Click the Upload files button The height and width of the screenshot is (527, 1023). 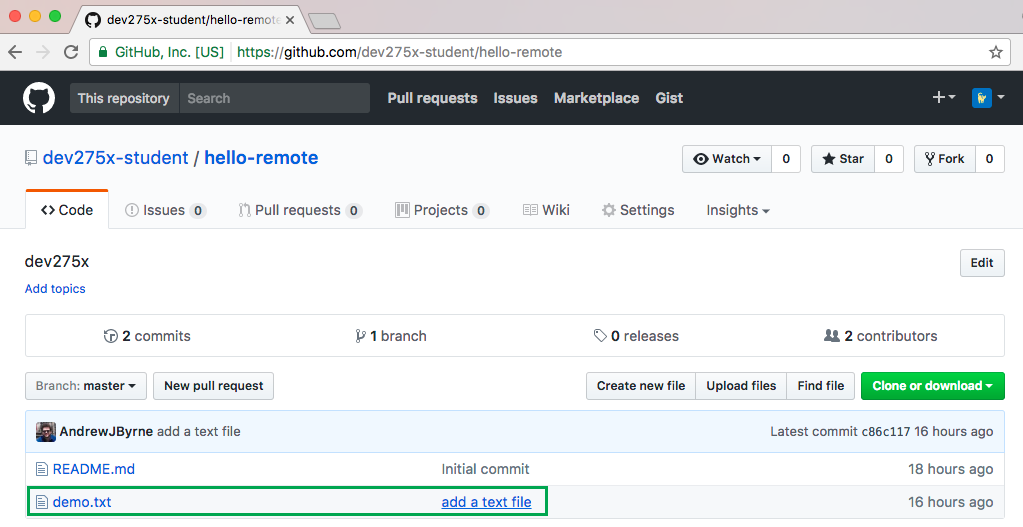click(741, 386)
